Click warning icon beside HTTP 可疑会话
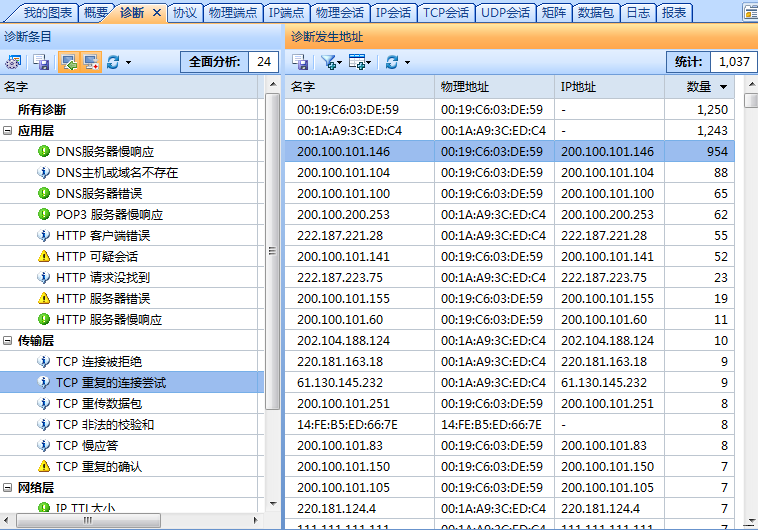Viewport: 758px width, 530px height. 43,256
